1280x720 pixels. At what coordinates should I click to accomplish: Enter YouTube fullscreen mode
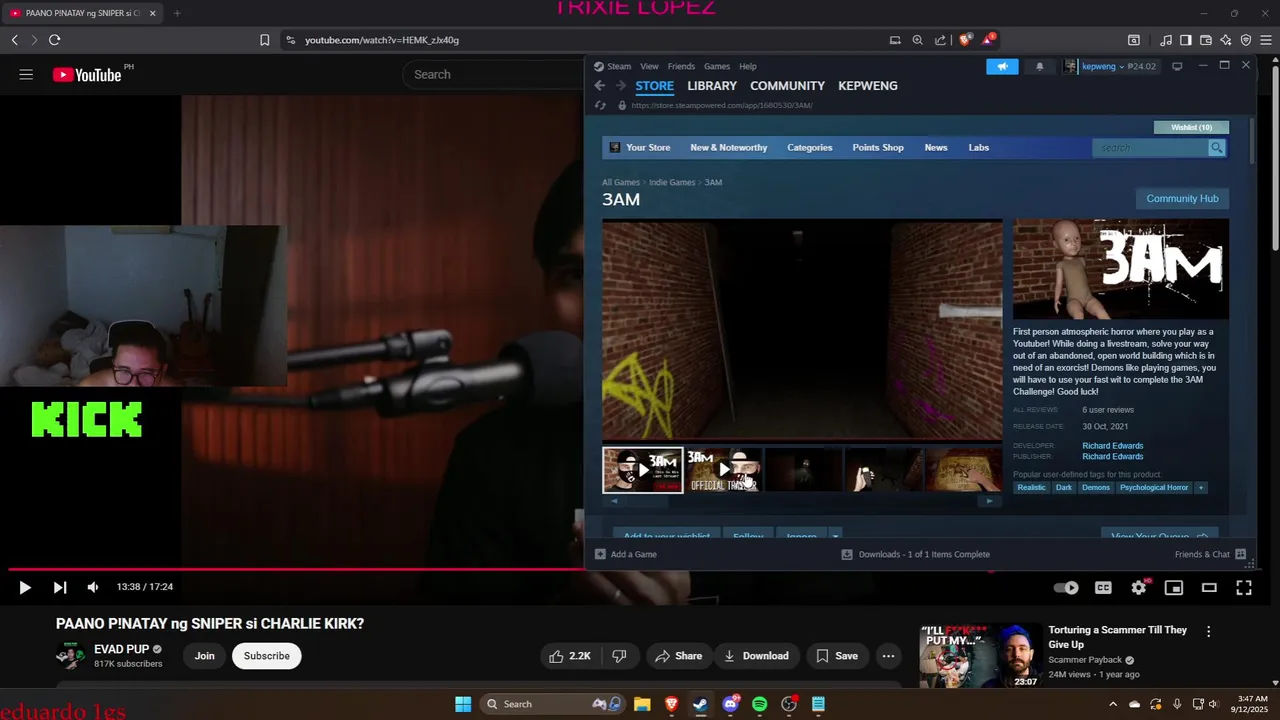tap(1244, 588)
